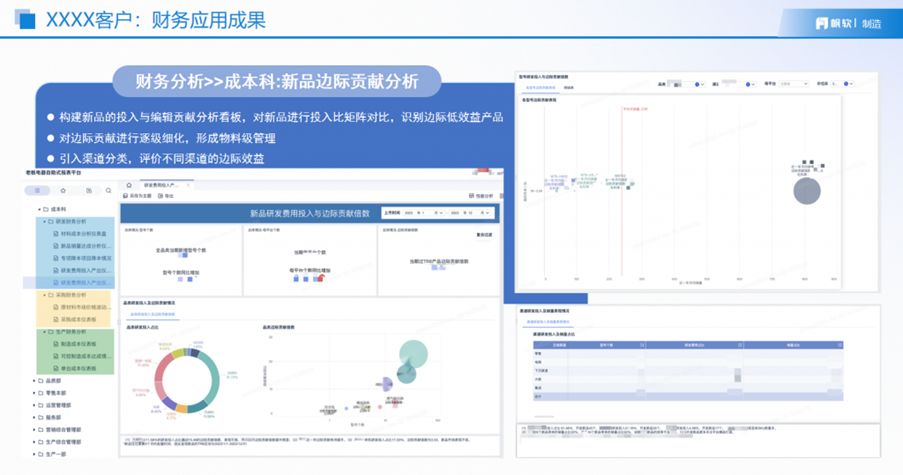Expand the 营销综合管理部 node arrow
The image size is (903, 475).
(34, 430)
